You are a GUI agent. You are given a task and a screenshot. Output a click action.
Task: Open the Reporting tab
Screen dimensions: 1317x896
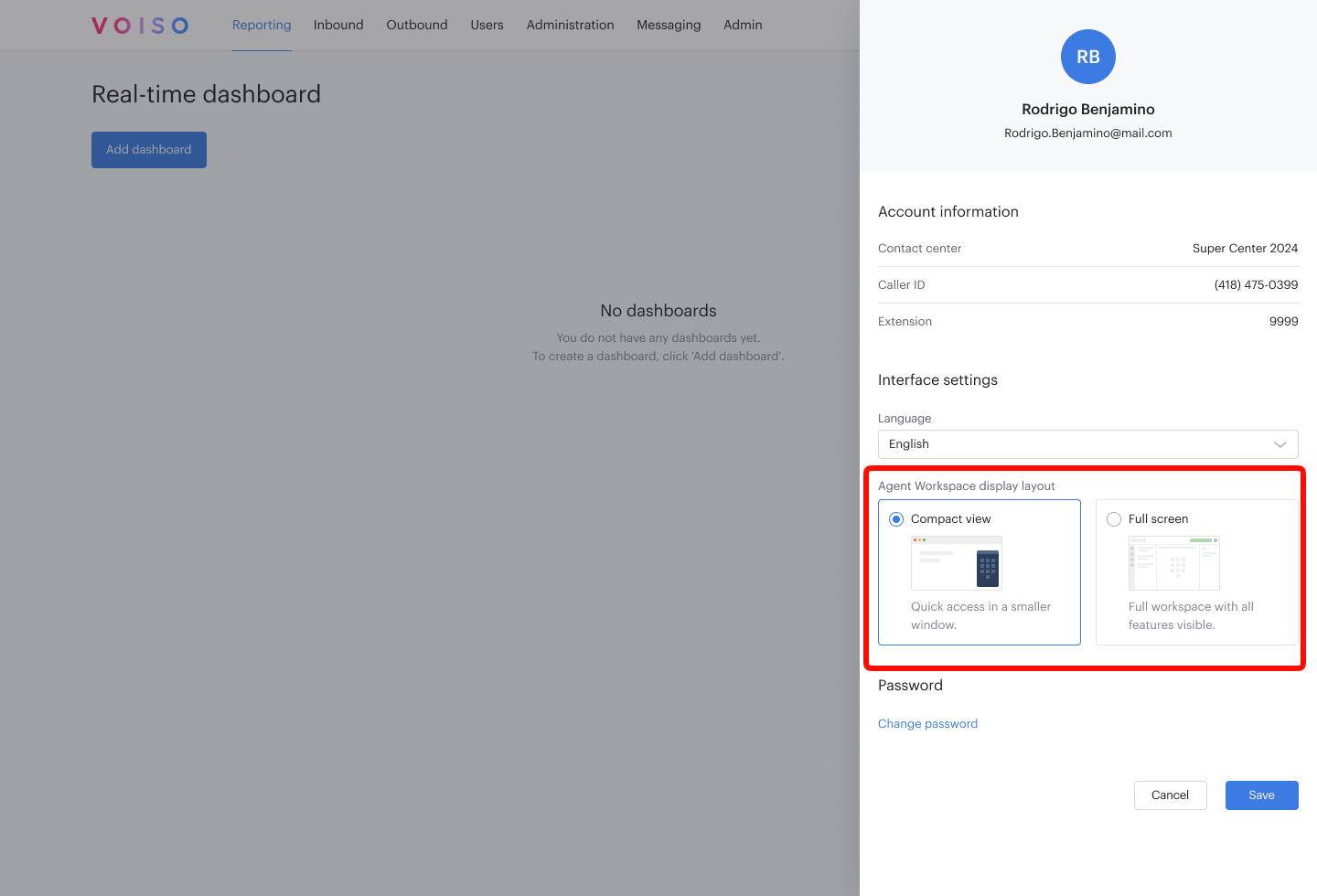262,25
